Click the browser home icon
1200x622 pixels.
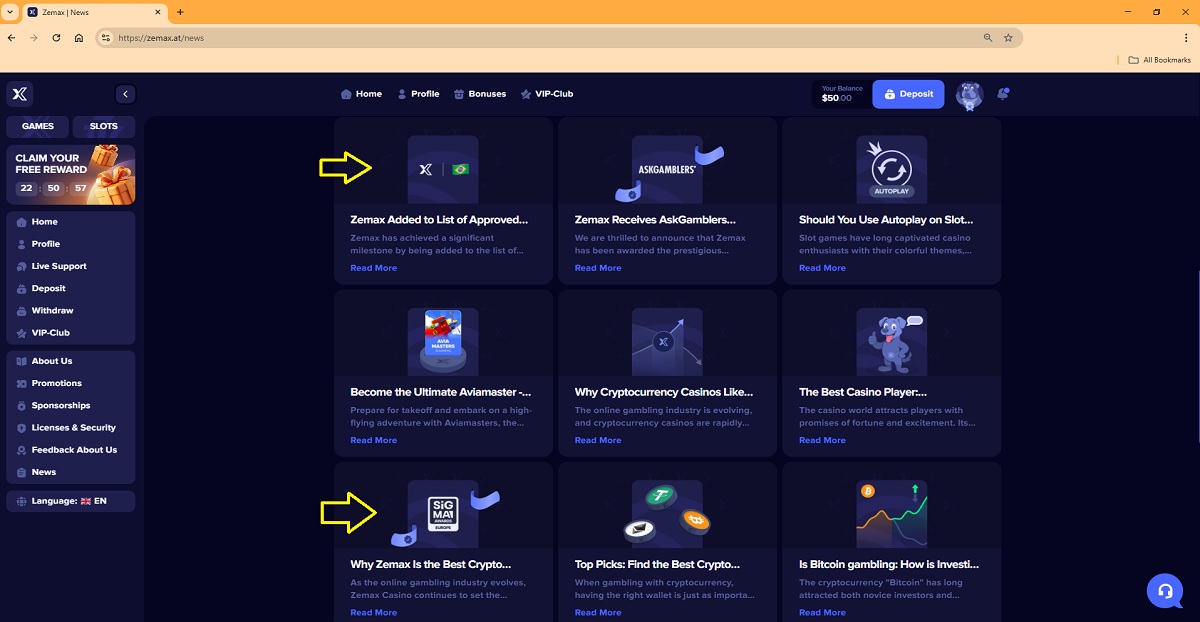pos(79,37)
